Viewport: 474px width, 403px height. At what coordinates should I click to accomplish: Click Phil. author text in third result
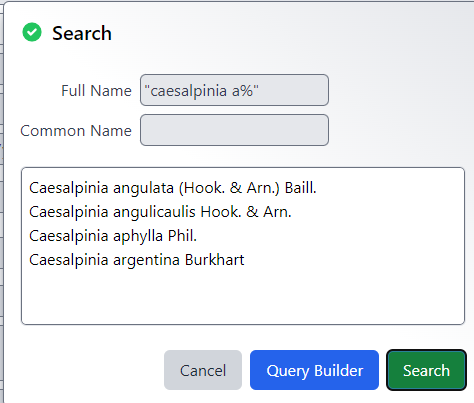click(x=182, y=236)
